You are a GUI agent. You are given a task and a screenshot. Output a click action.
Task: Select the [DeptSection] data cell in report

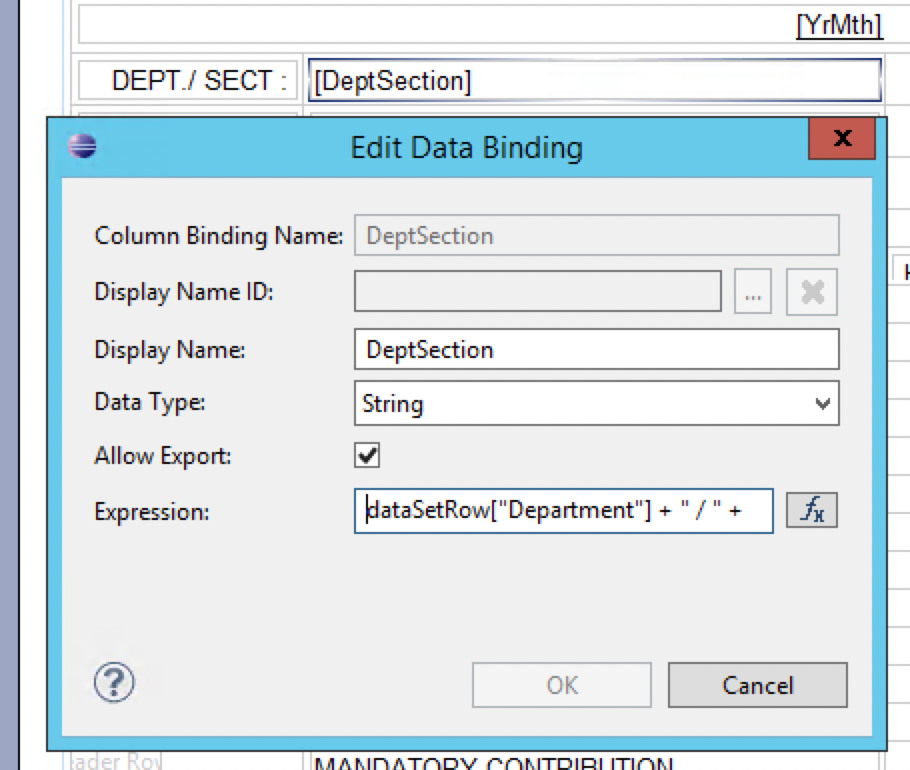click(x=594, y=80)
